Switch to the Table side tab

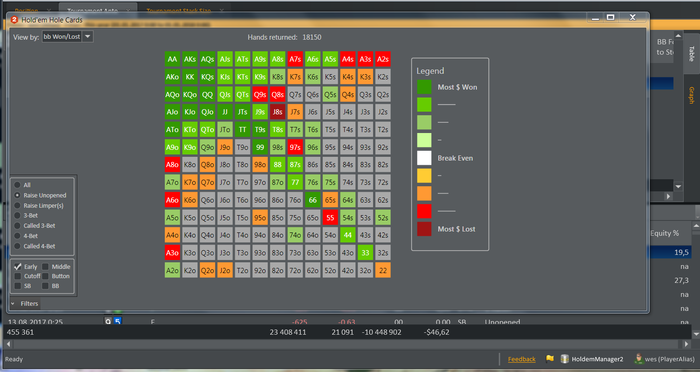(x=692, y=54)
